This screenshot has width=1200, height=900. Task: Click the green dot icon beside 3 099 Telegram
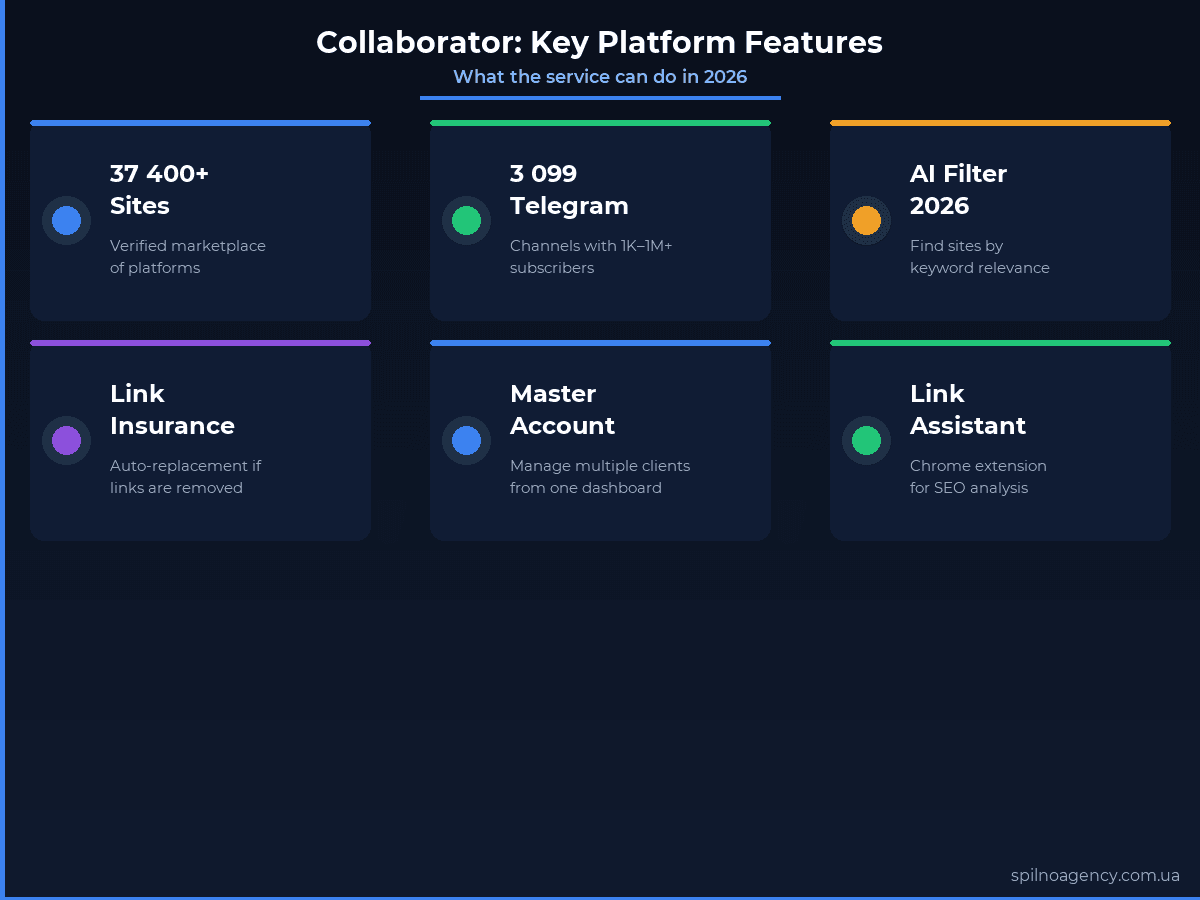coord(466,220)
